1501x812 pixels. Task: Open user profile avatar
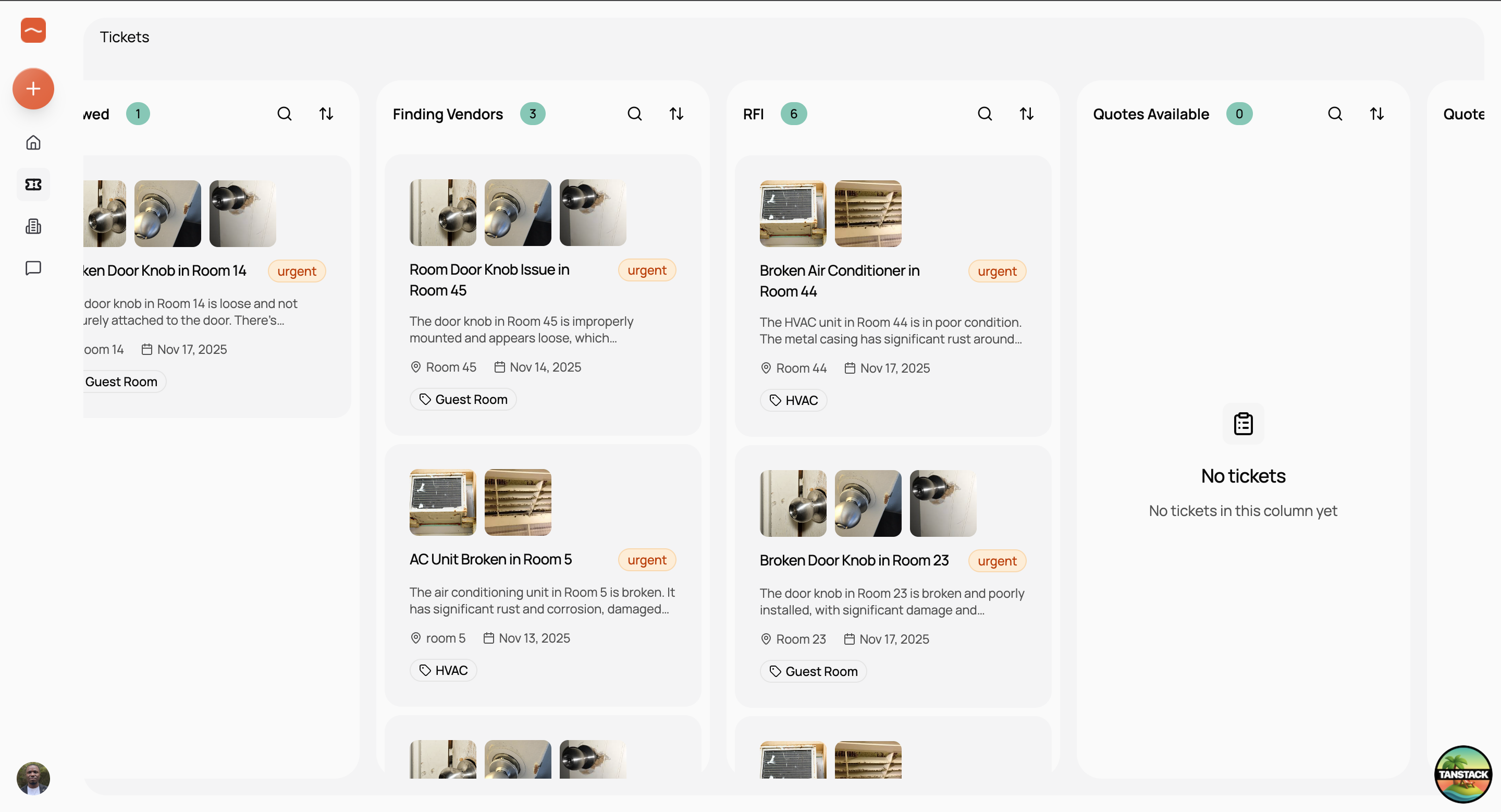[x=33, y=778]
